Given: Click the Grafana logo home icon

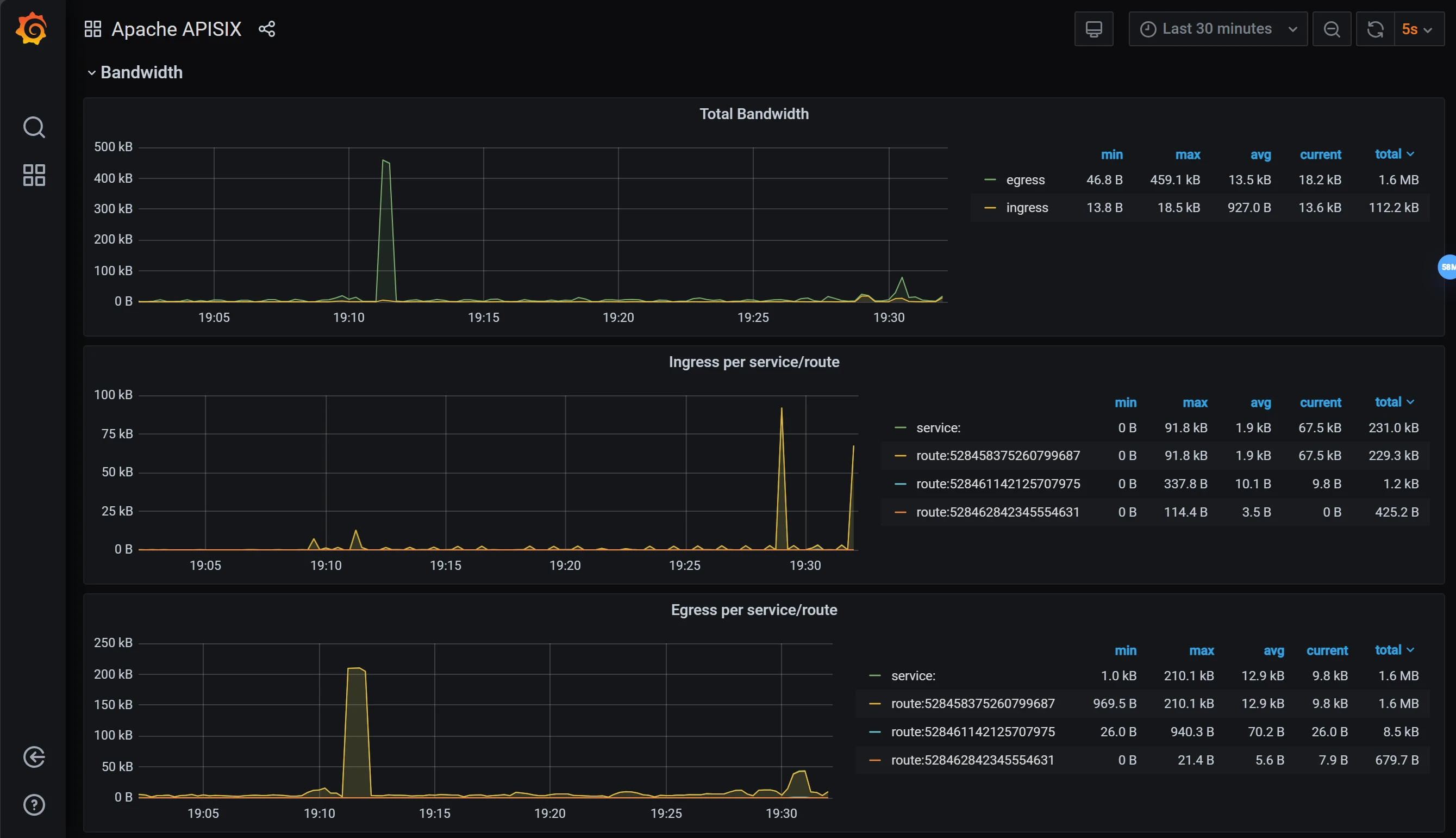Looking at the screenshot, I should [x=32, y=28].
